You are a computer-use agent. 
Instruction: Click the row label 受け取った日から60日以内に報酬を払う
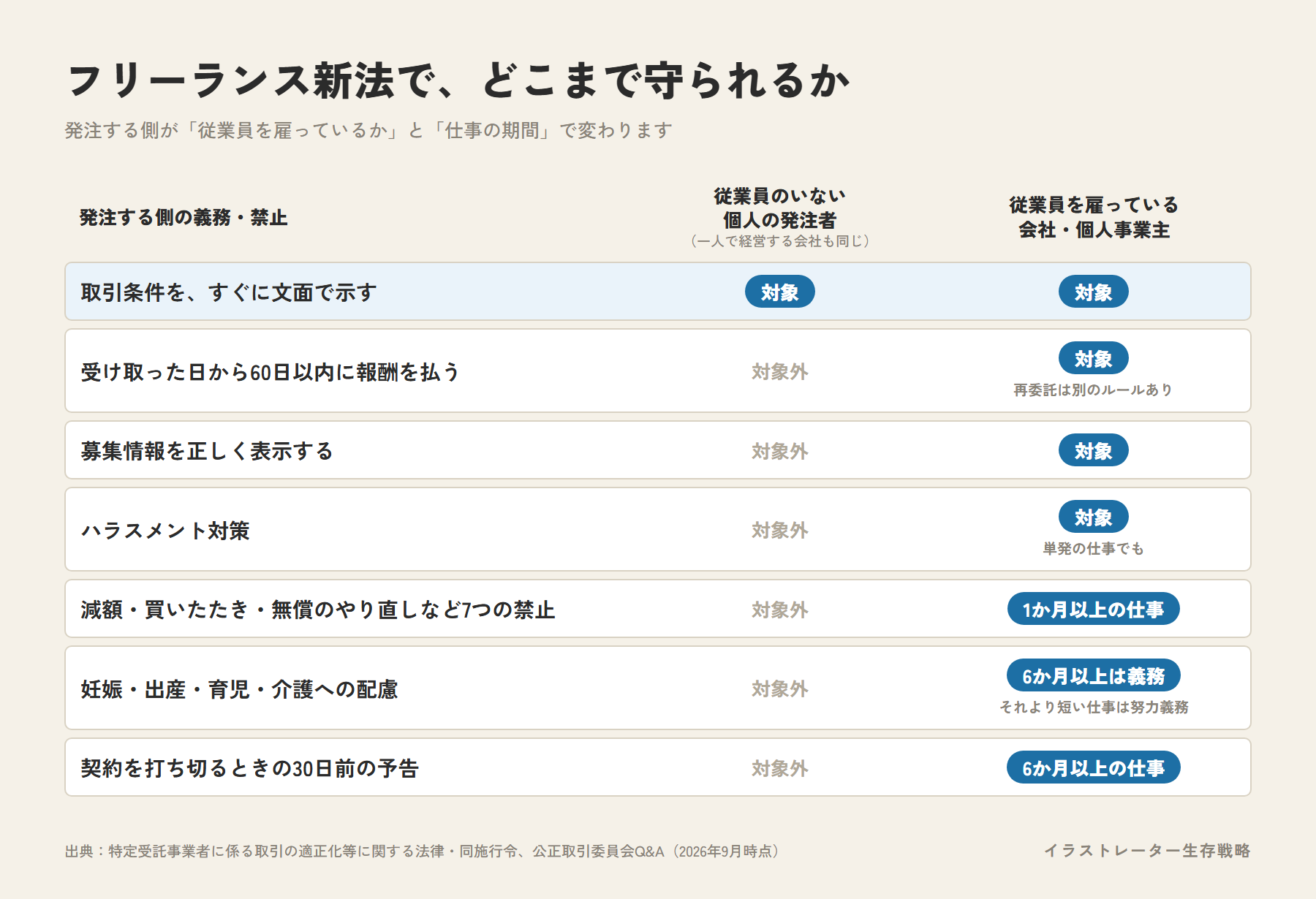tap(271, 372)
